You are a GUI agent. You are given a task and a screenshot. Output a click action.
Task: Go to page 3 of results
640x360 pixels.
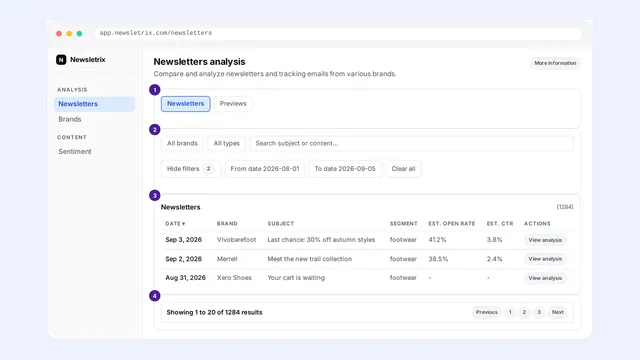click(x=539, y=312)
